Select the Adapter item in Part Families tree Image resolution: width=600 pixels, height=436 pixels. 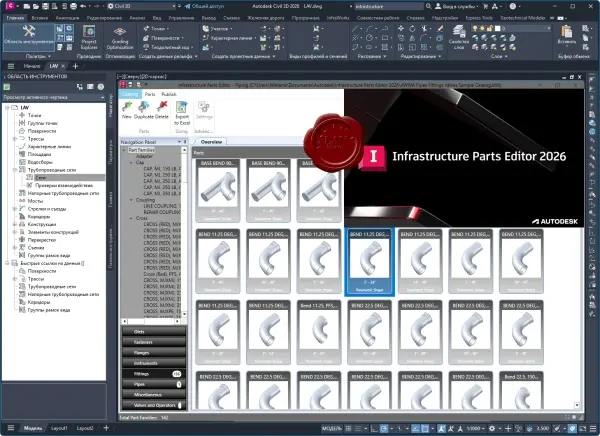[x=144, y=156]
